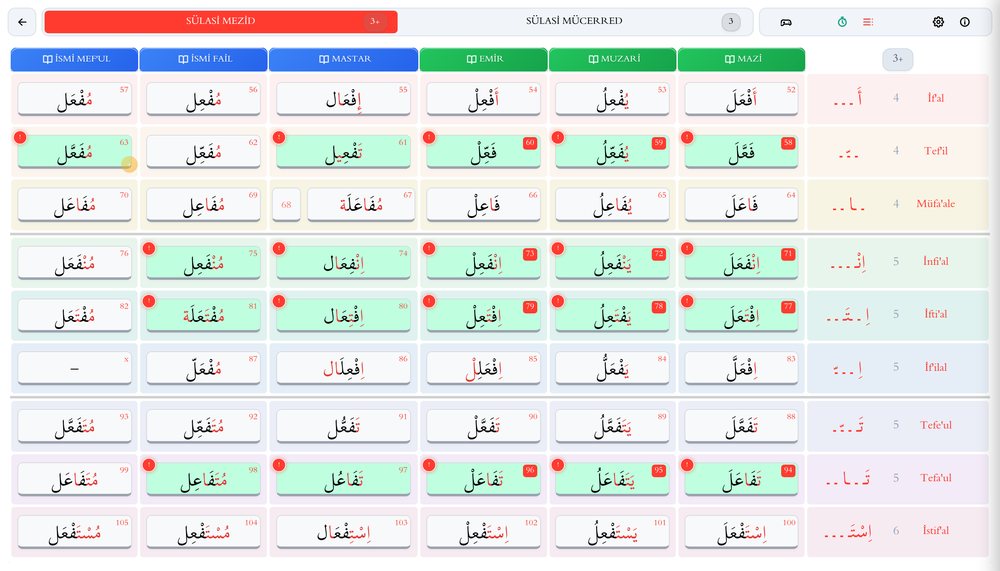
Task: Click the İstif'al row label
Action: 936,531
